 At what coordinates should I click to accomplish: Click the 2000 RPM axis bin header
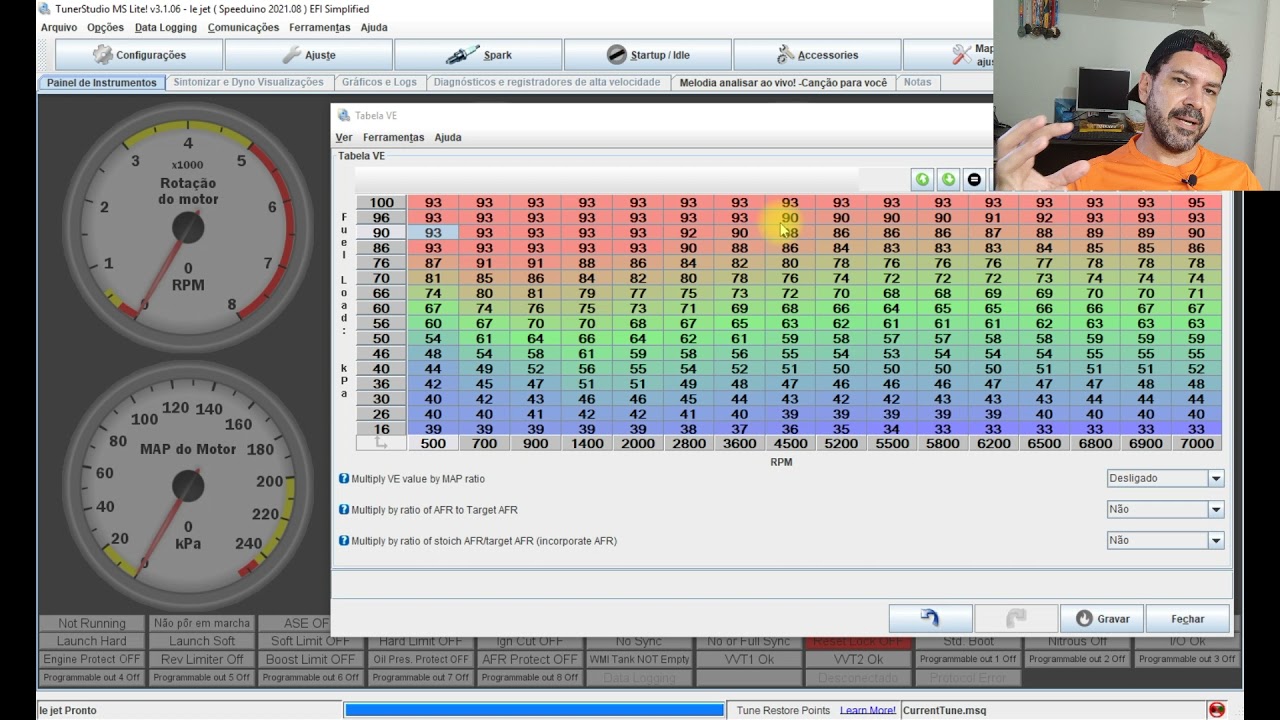tap(637, 443)
